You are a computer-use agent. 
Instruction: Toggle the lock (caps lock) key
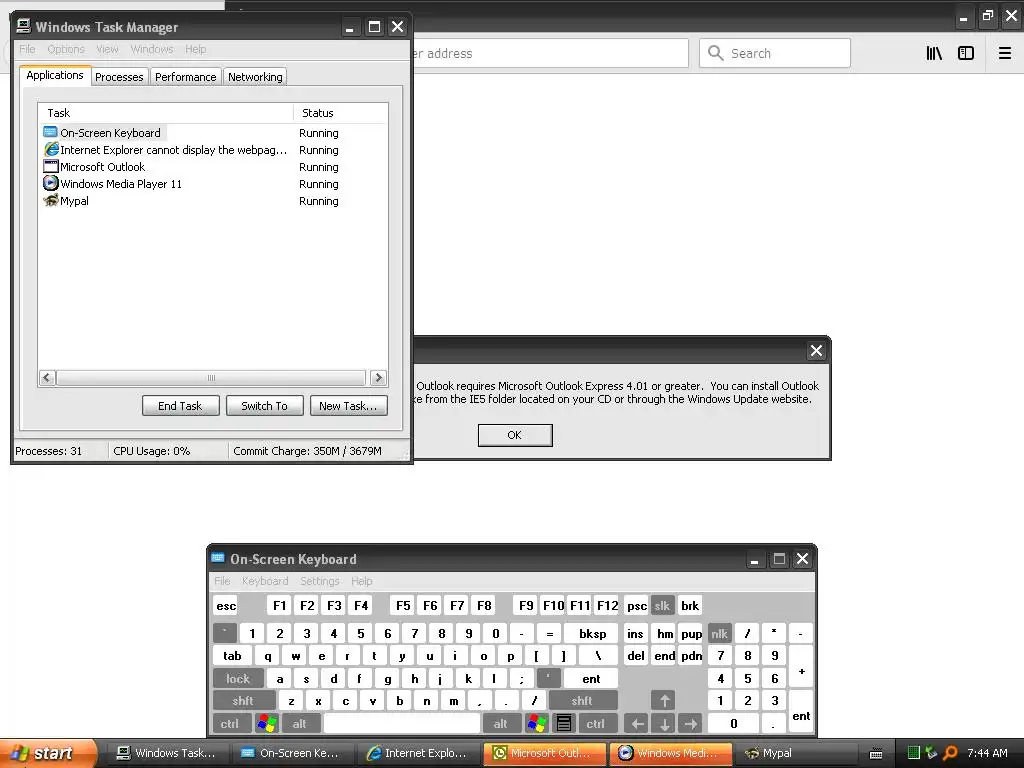(238, 679)
